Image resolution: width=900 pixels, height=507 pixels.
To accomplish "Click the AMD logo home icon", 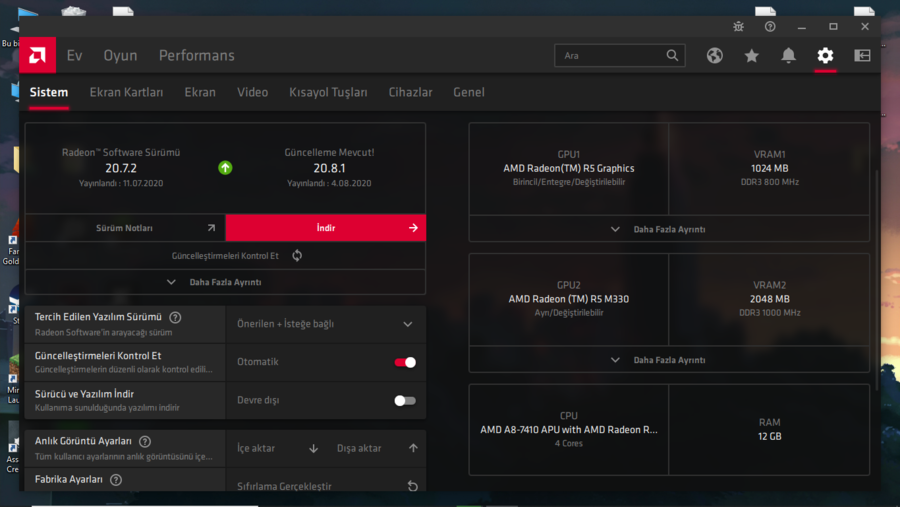I will 37,55.
